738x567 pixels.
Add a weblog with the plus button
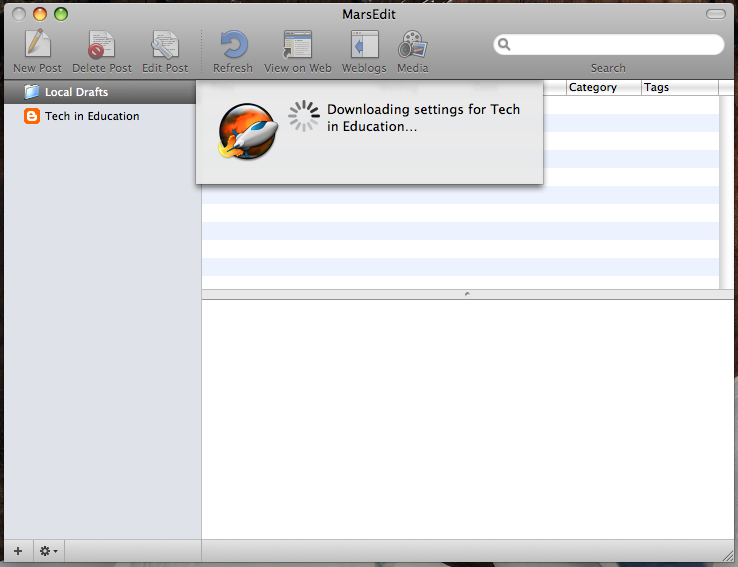[x=18, y=551]
